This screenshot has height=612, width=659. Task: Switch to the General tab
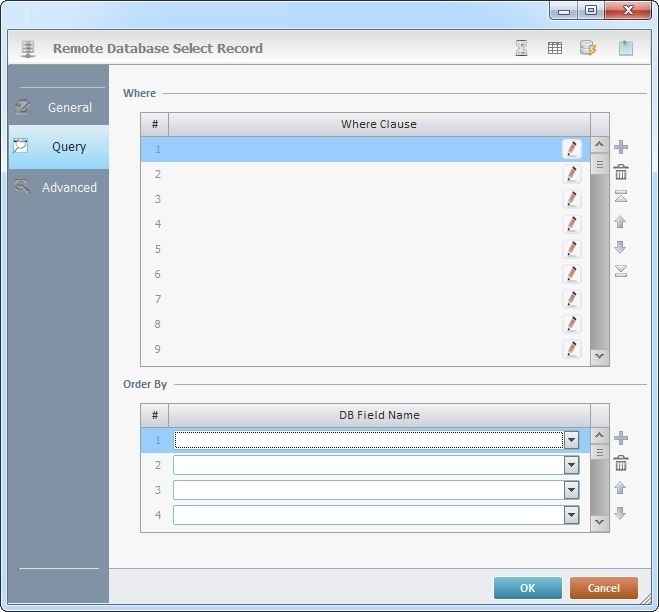click(58, 108)
